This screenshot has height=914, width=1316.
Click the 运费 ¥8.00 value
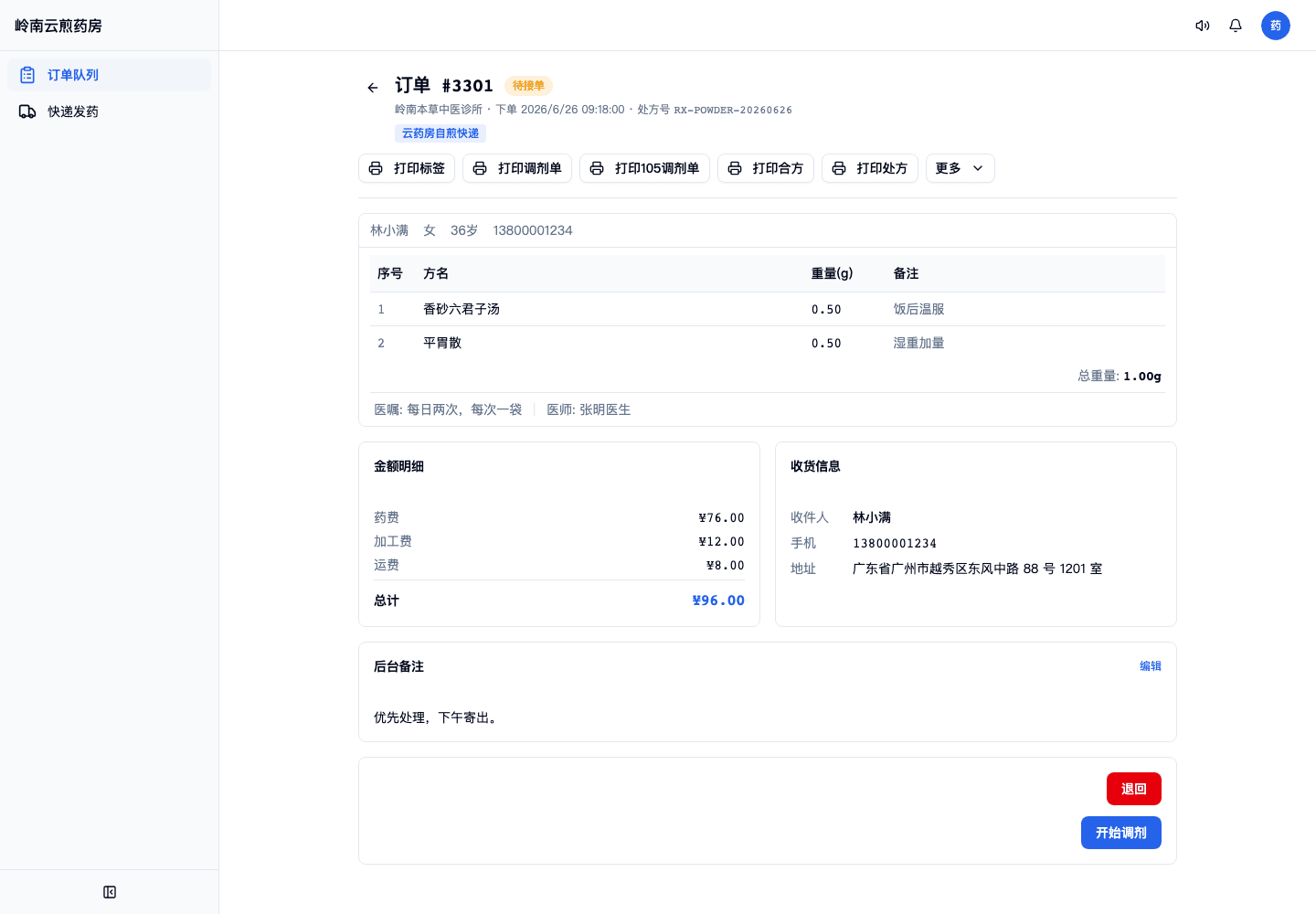(726, 565)
